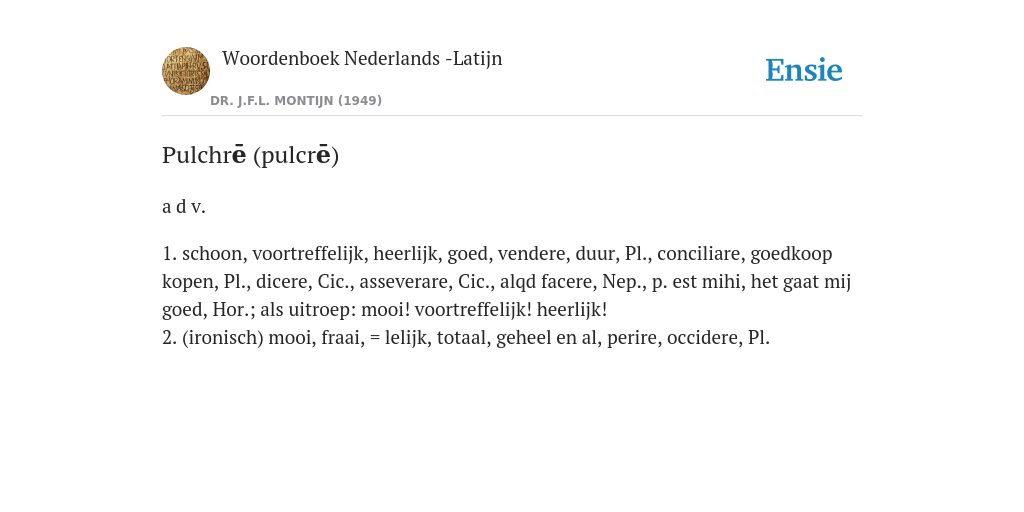Open Woordenboek Nederlands -Latijn title
The width and height of the screenshot is (1024, 512).
pos(362,58)
